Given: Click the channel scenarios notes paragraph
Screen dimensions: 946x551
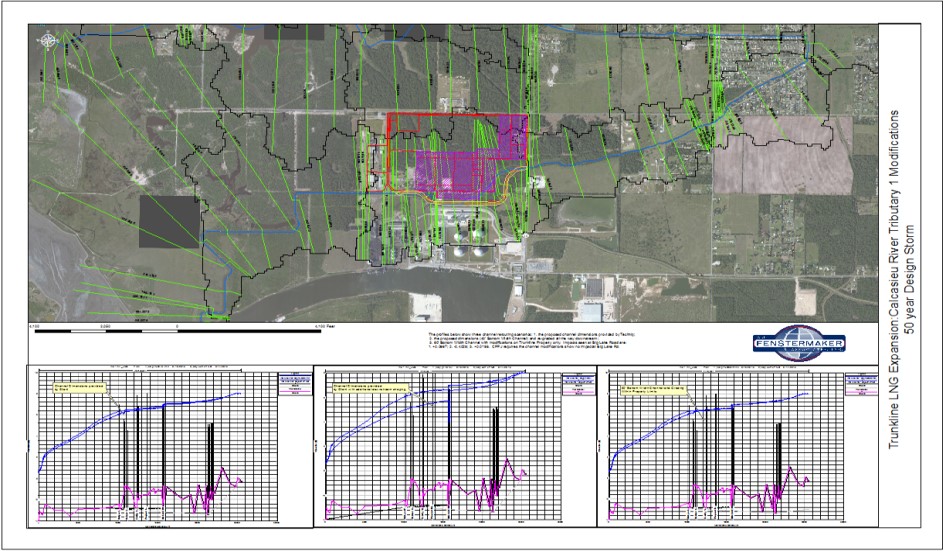Looking at the screenshot, I should click(x=532, y=340).
